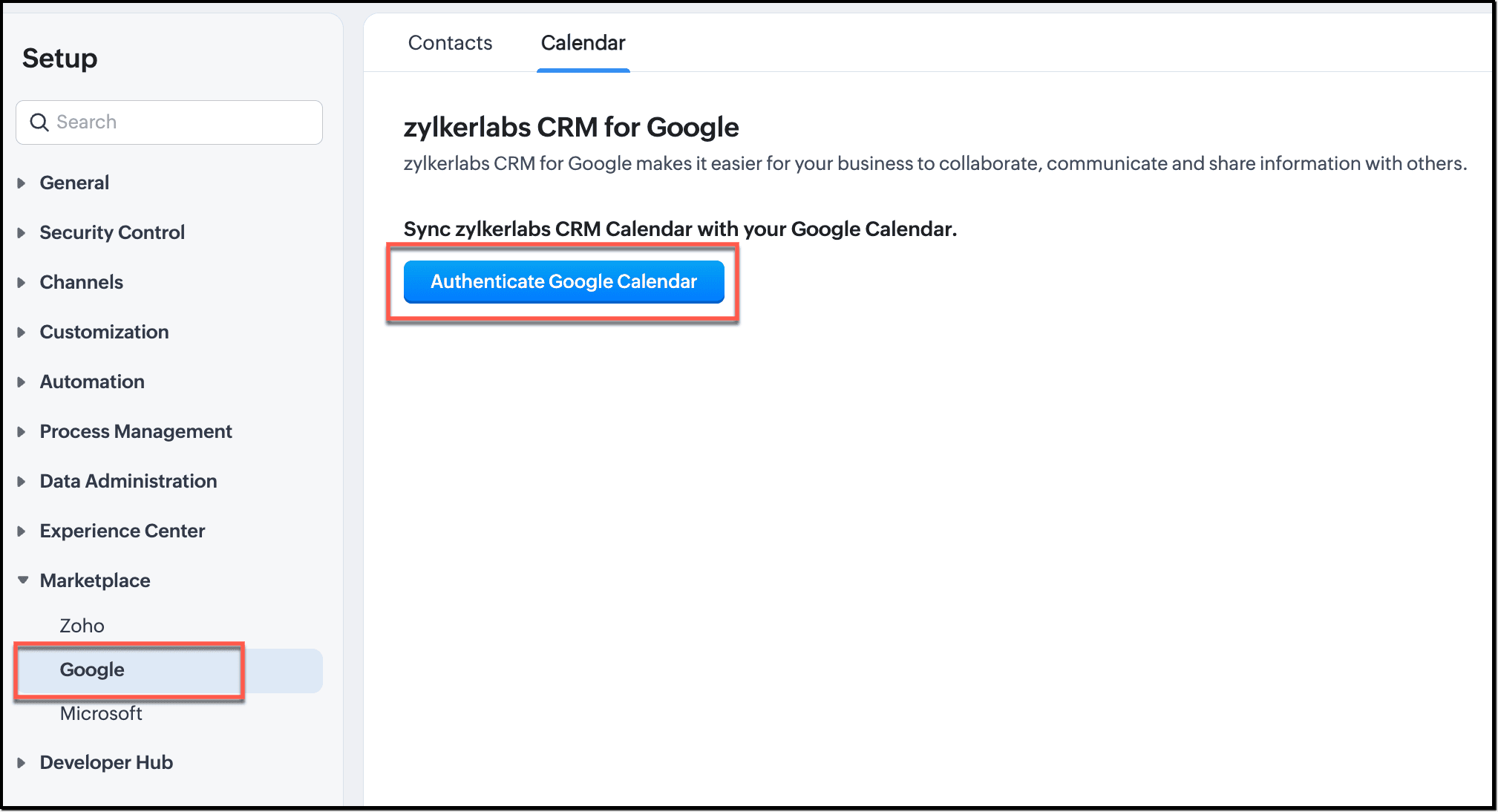This screenshot has width=1498, height=812.
Task: Expand the Experience Center arrow
Action: point(22,531)
